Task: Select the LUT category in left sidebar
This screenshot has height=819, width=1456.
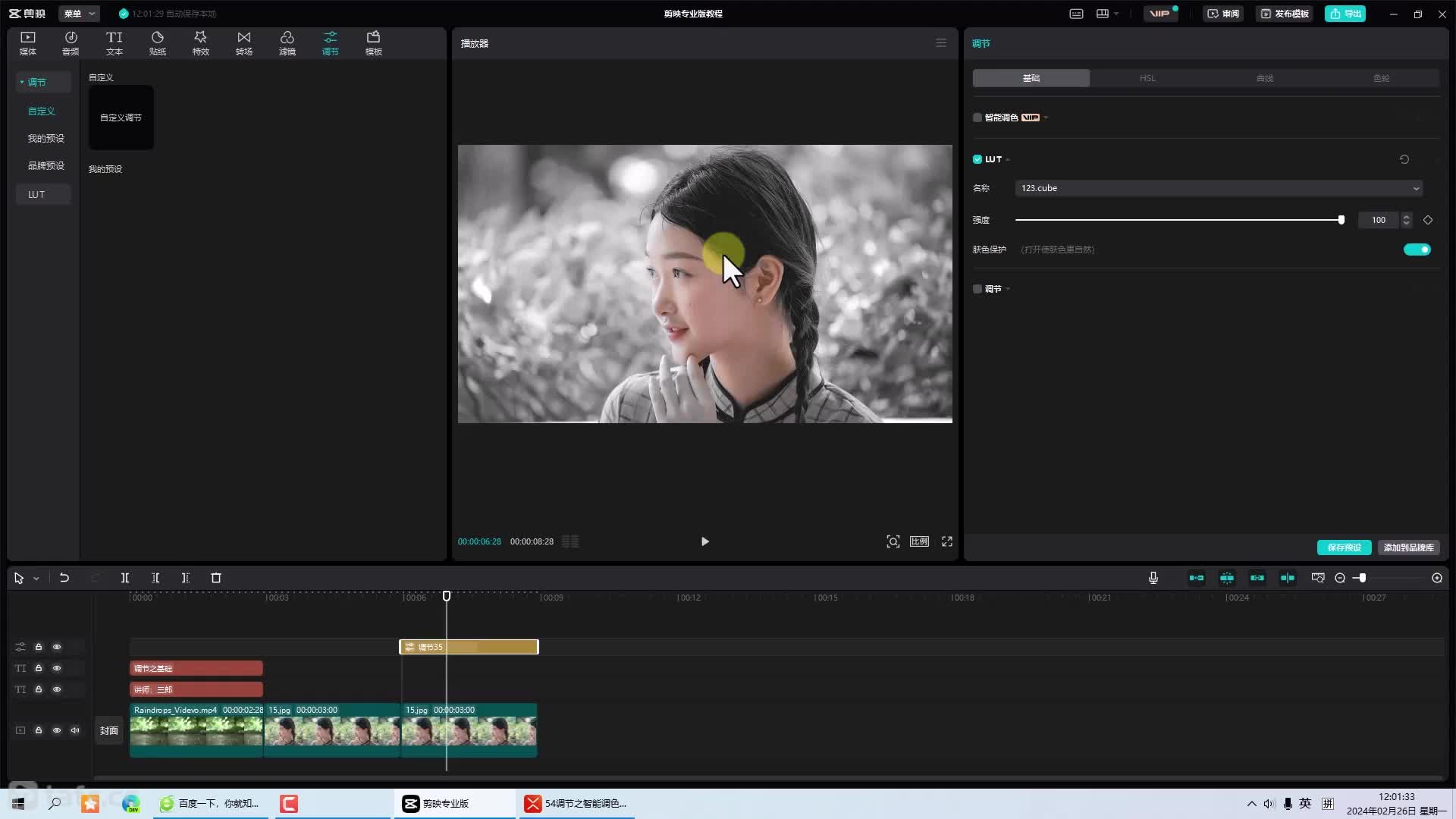Action: pos(43,194)
